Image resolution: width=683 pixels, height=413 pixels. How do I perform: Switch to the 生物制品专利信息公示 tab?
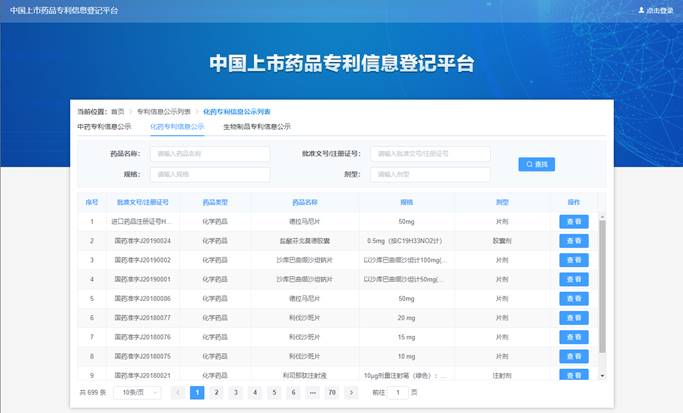pyautogui.click(x=256, y=127)
